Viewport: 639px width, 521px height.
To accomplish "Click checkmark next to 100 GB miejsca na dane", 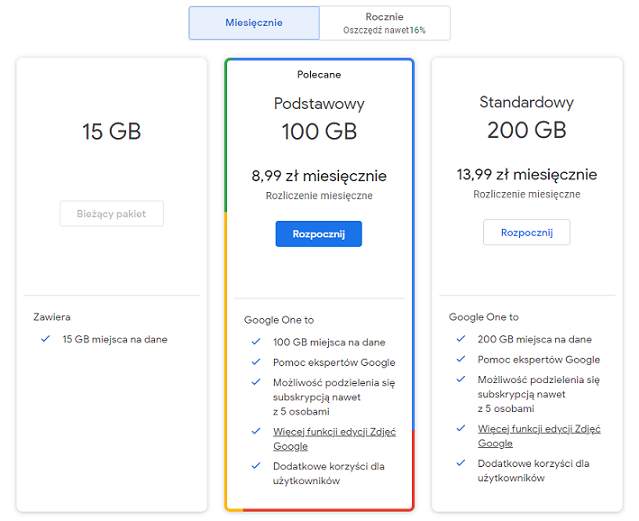I will (x=256, y=342).
